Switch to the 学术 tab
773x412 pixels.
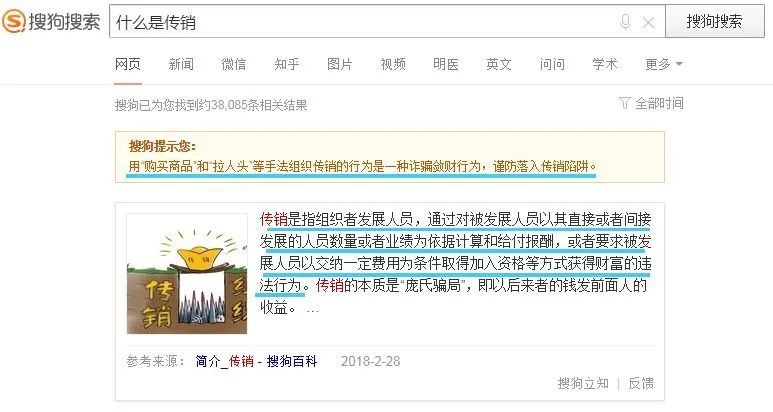[605, 64]
